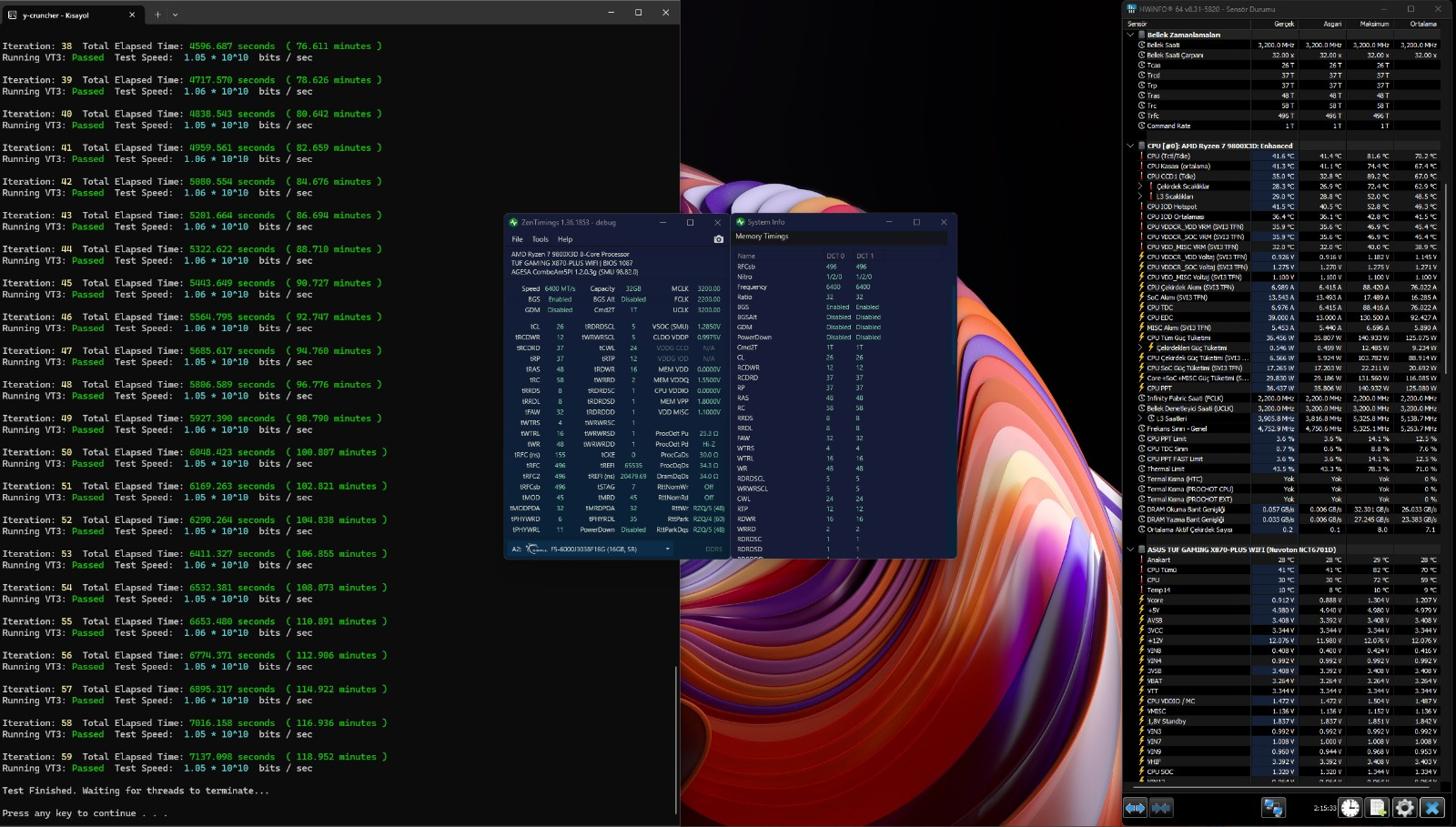Click the Memory Timings heading in System Info
1456x827 pixels.
[762, 237]
